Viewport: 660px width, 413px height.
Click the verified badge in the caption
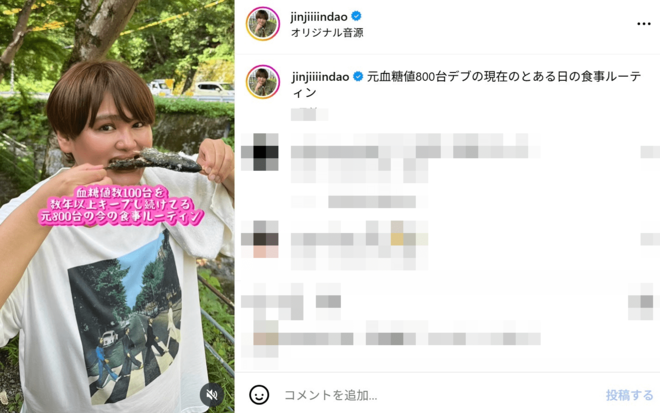358,77
